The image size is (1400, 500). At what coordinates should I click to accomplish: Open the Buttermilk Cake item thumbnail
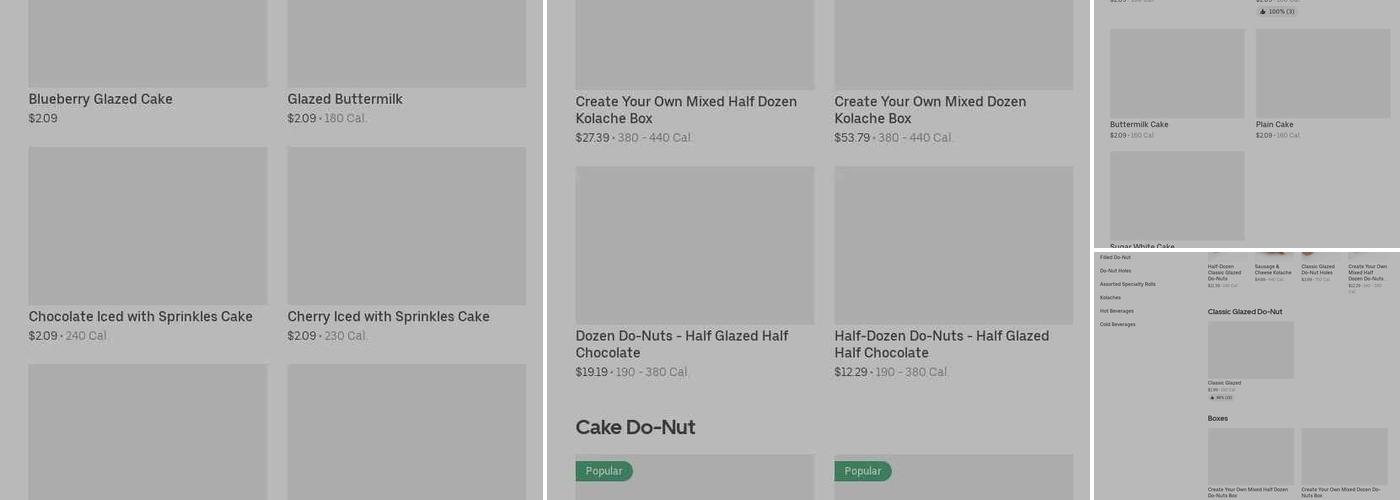(x=1177, y=73)
